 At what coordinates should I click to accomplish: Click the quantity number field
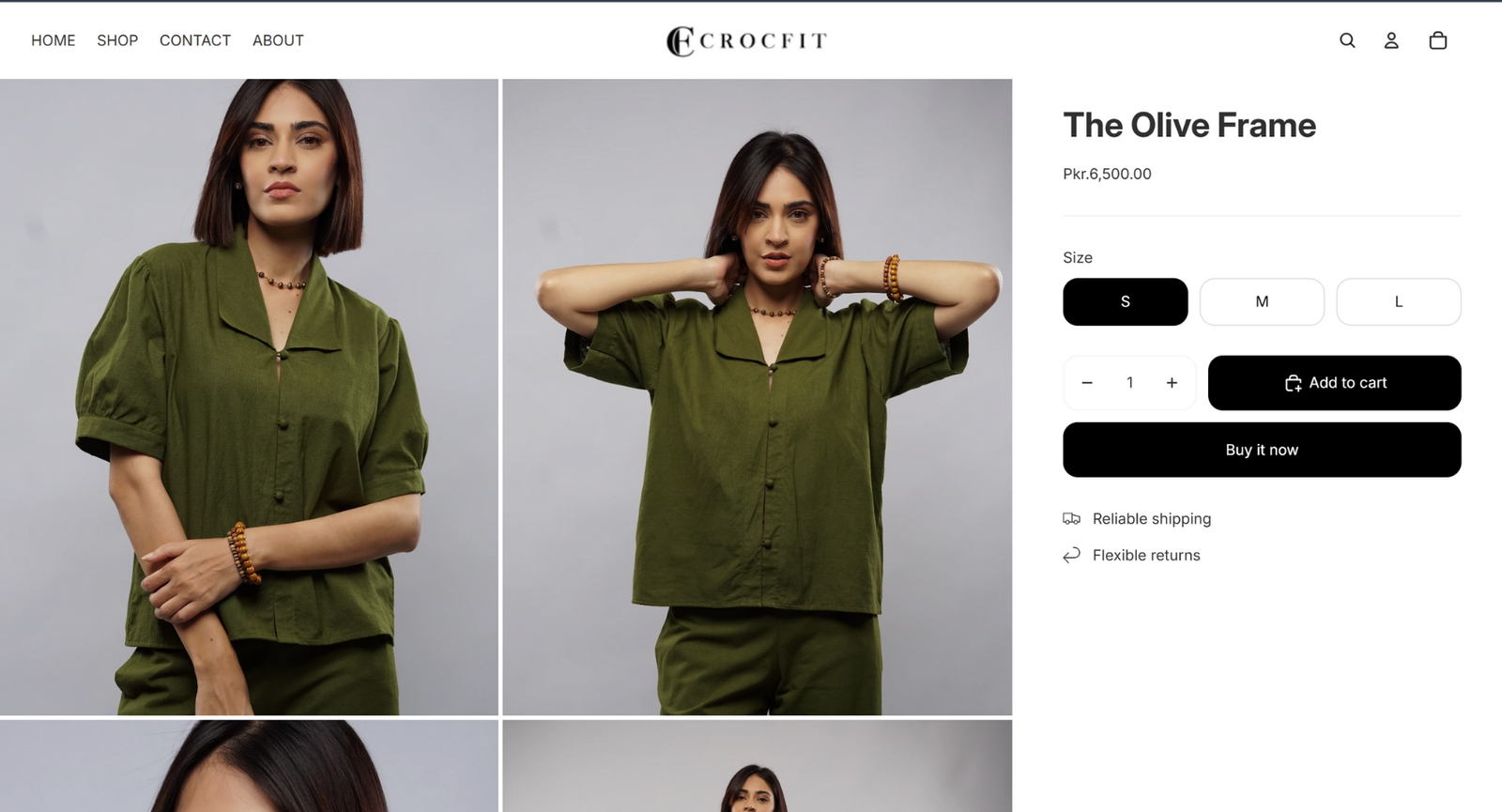[1129, 383]
